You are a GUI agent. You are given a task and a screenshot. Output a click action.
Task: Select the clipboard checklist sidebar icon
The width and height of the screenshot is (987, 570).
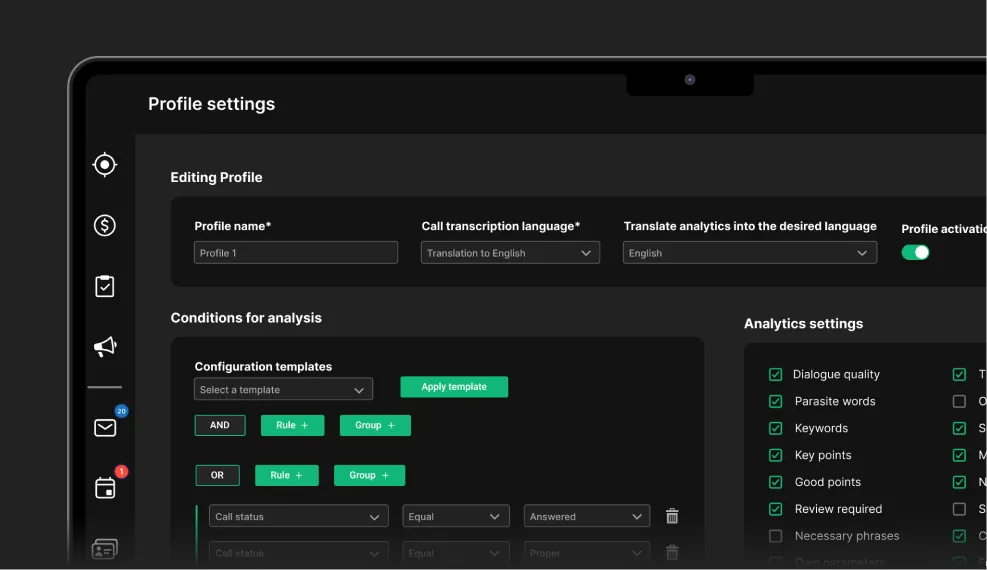coord(105,287)
